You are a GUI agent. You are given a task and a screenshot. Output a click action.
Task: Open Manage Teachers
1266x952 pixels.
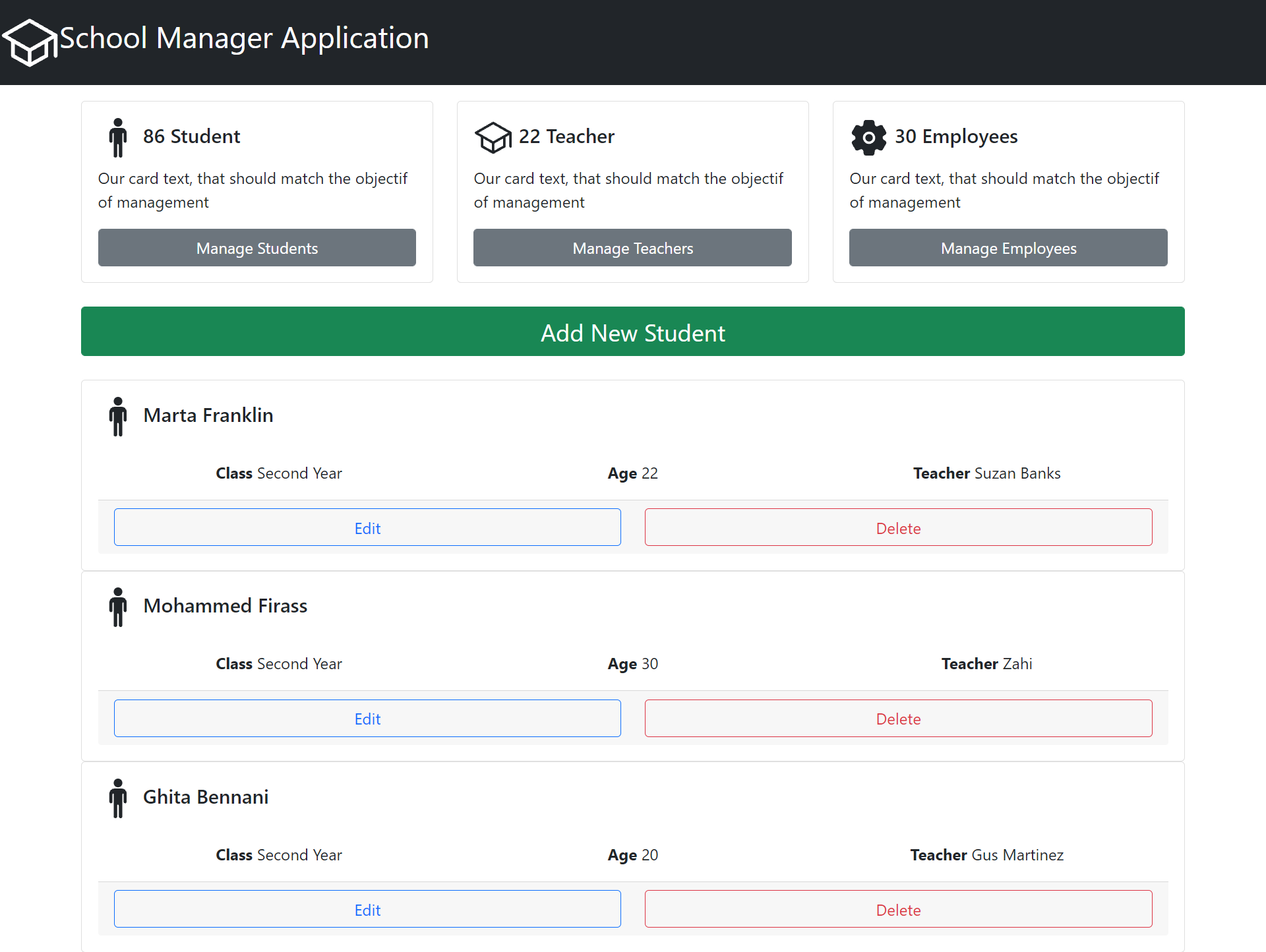pyautogui.click(x=632, y=248)
